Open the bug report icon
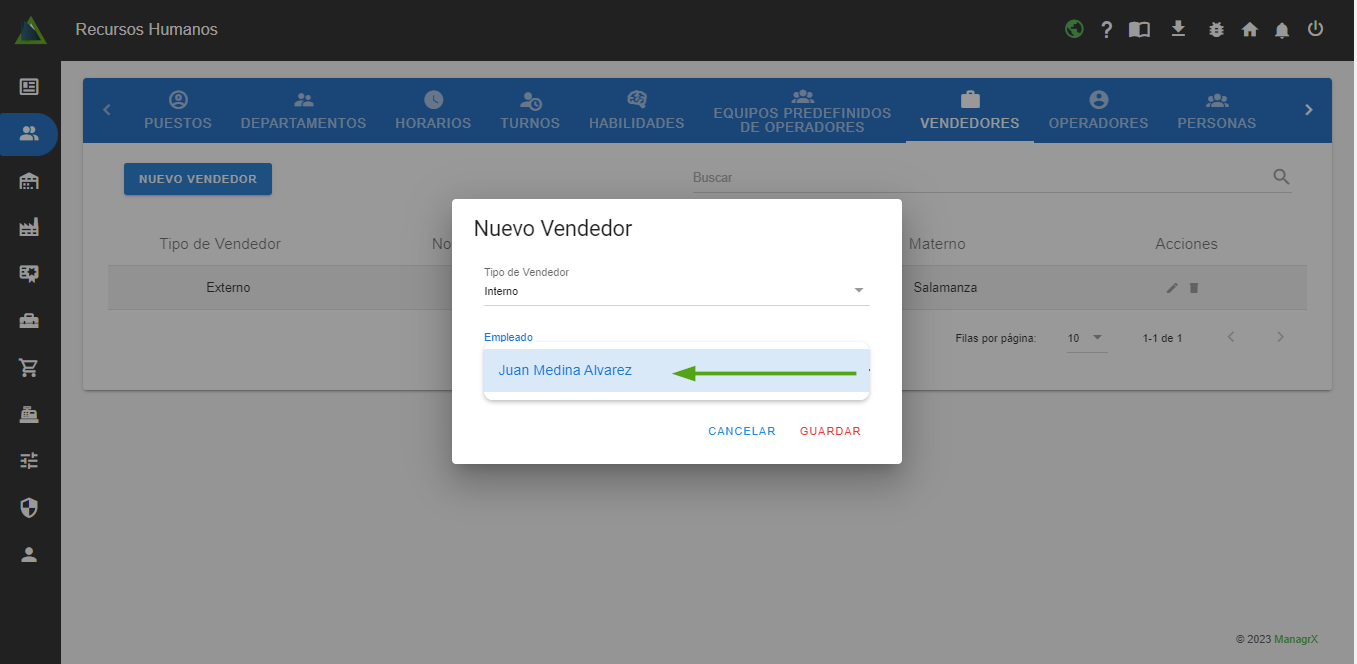1357x664 pixels. tap(1216, 30)
